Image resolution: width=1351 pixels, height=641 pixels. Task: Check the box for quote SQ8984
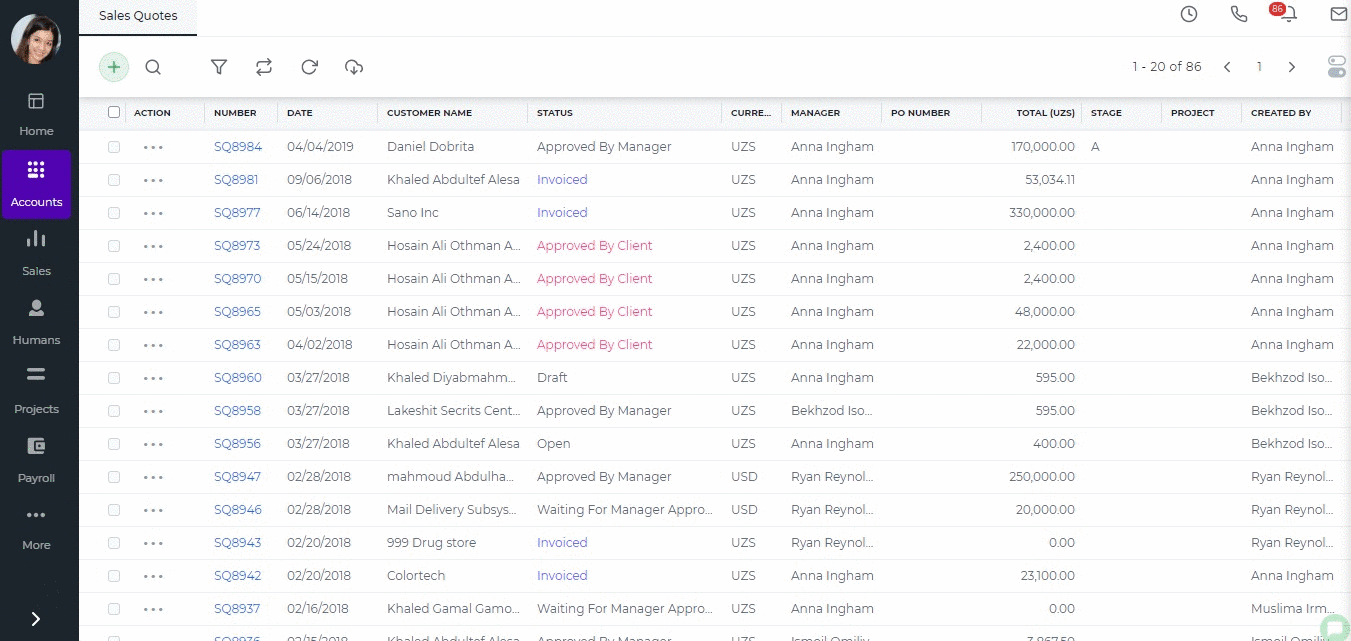[114, 147]
